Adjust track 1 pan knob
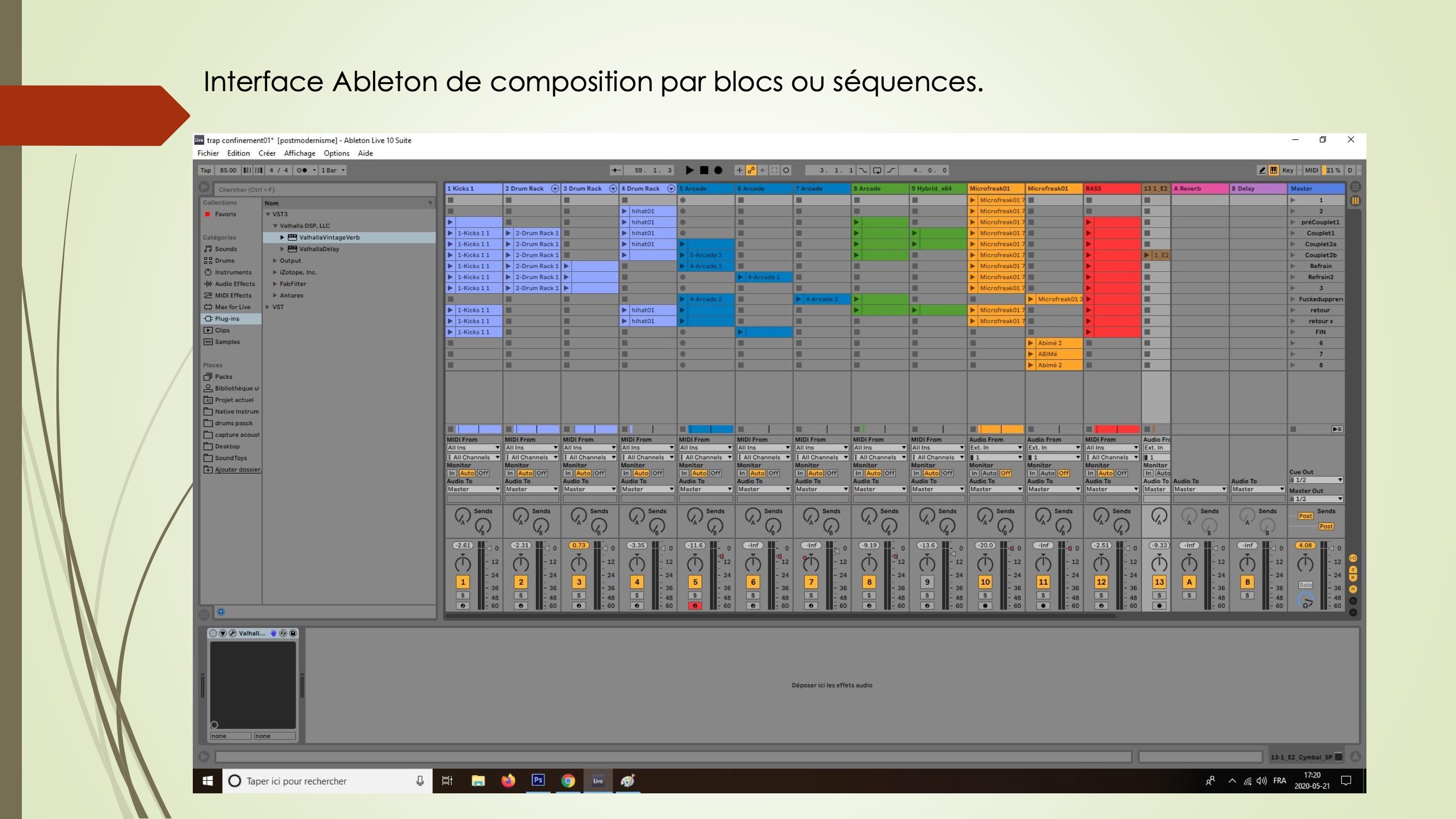Screen dimensions: 1456x819 point(463,563)
